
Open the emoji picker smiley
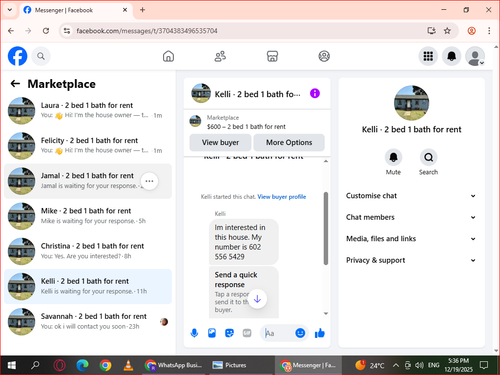300,333
